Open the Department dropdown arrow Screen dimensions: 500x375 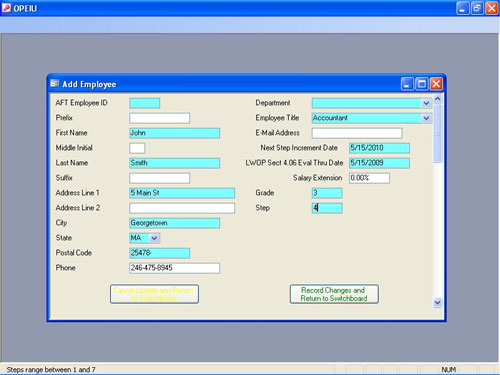(426, 103)
